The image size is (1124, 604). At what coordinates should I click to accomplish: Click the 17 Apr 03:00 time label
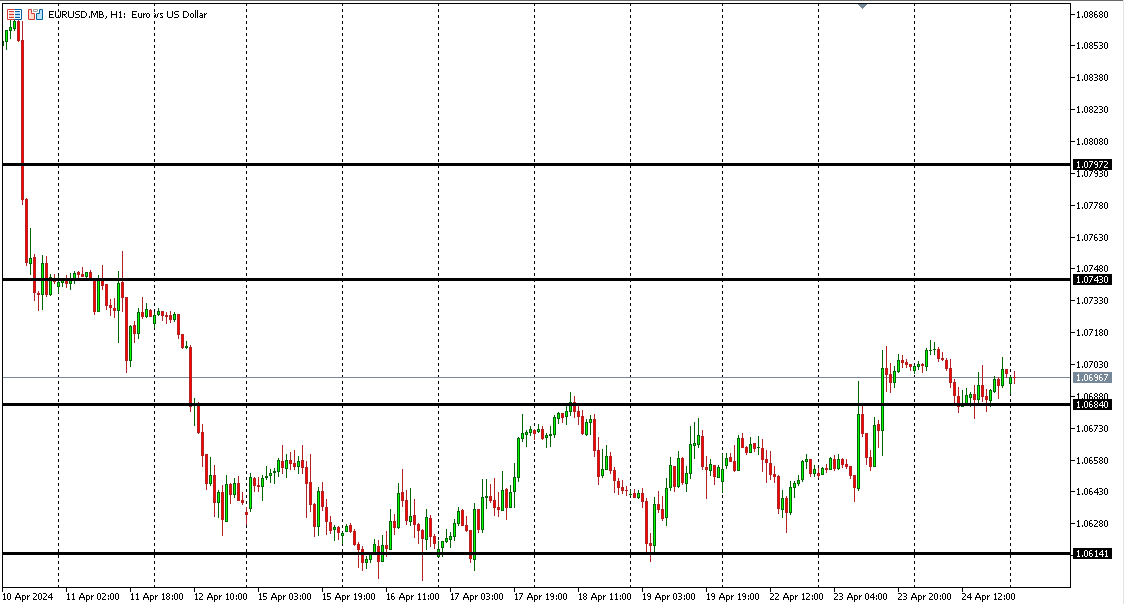[477, 596]
